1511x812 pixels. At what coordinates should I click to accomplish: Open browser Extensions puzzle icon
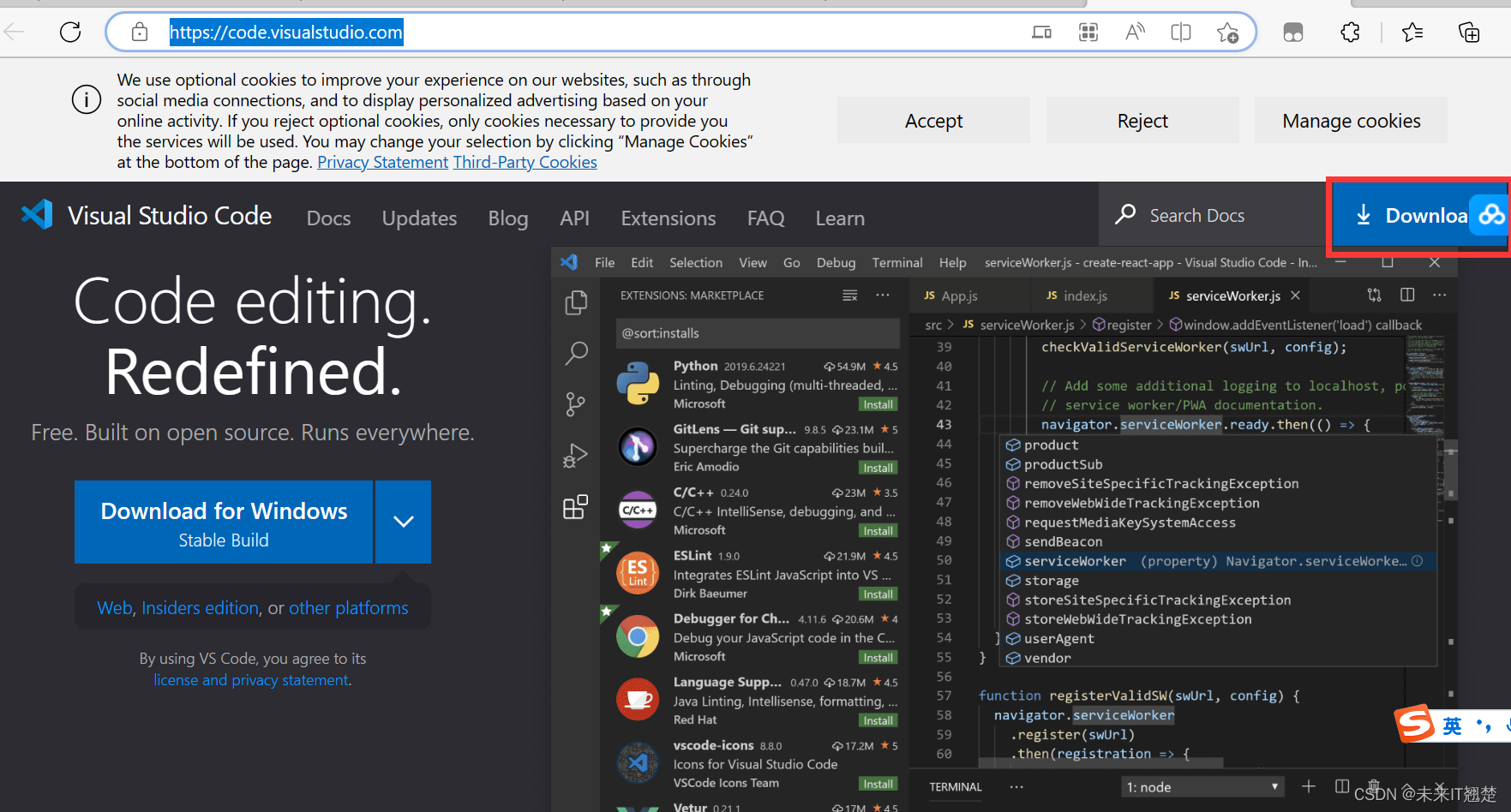[x=1350, y=33]
